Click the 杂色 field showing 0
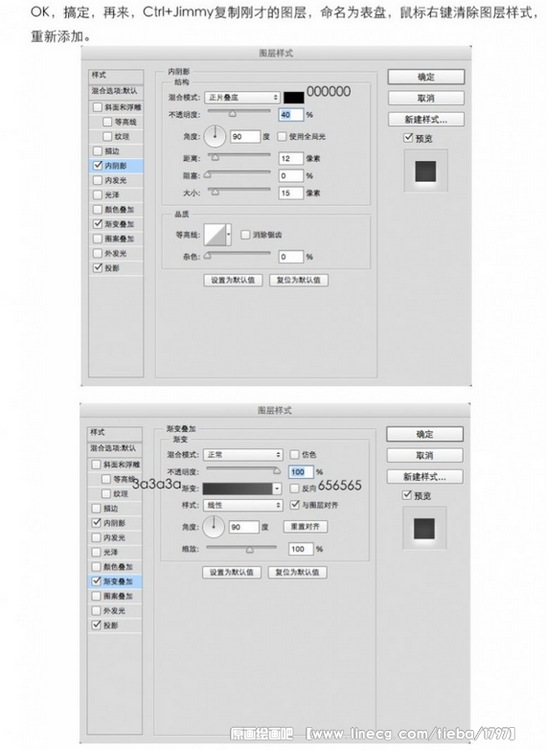Viewport: 547px width, 750px height. click(291, 257)
